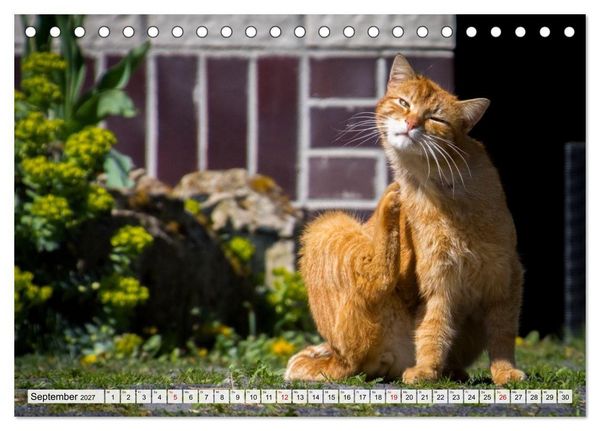Select day 2 in the calendar strip
Image resolution: width=600 pixels, height=431 pixels.
pyautogui.click(x=128, y=397)
